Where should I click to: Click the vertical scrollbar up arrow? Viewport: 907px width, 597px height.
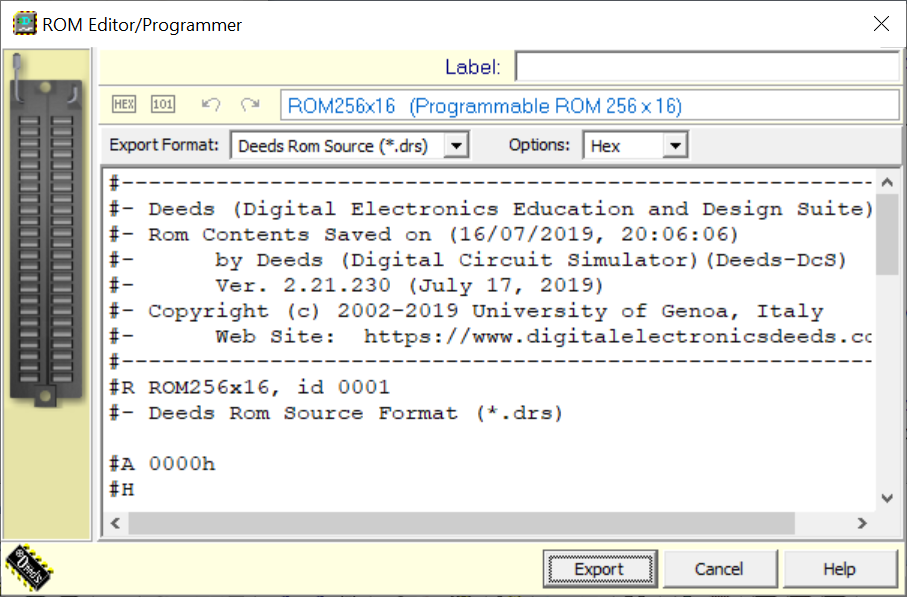(x=887, y=183)
